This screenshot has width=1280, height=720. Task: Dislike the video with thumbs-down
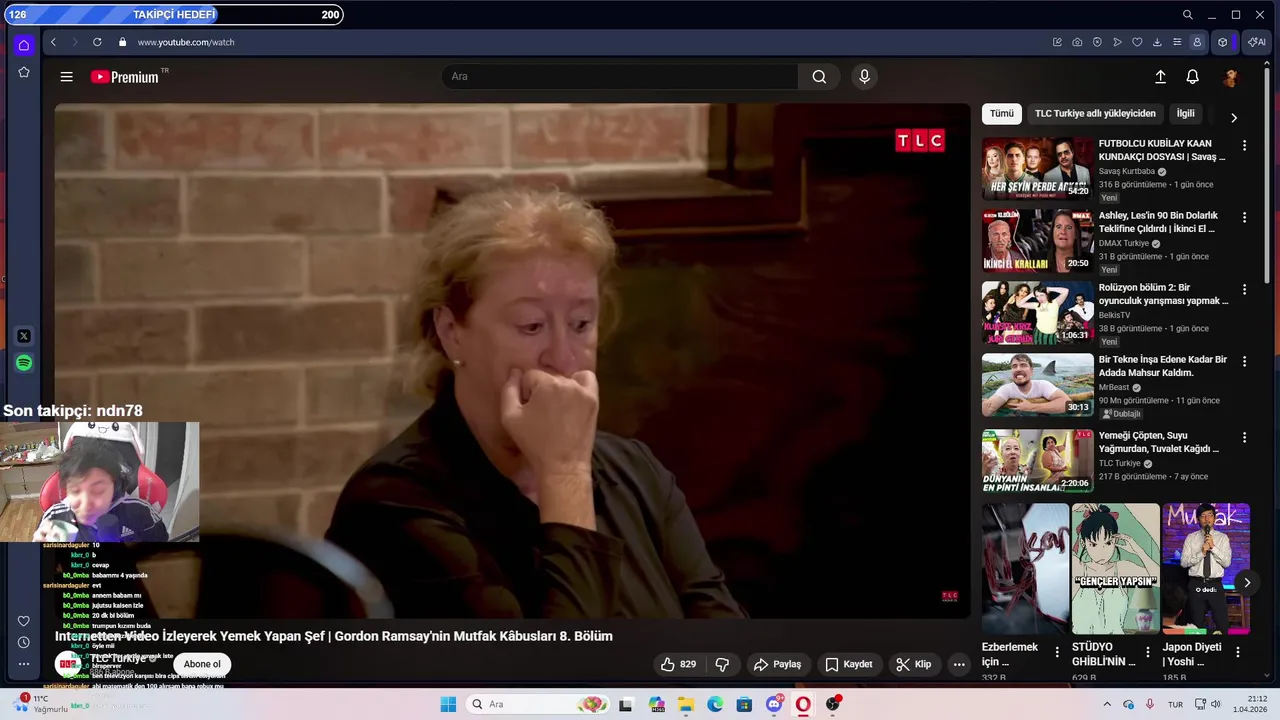pos(722,664)
